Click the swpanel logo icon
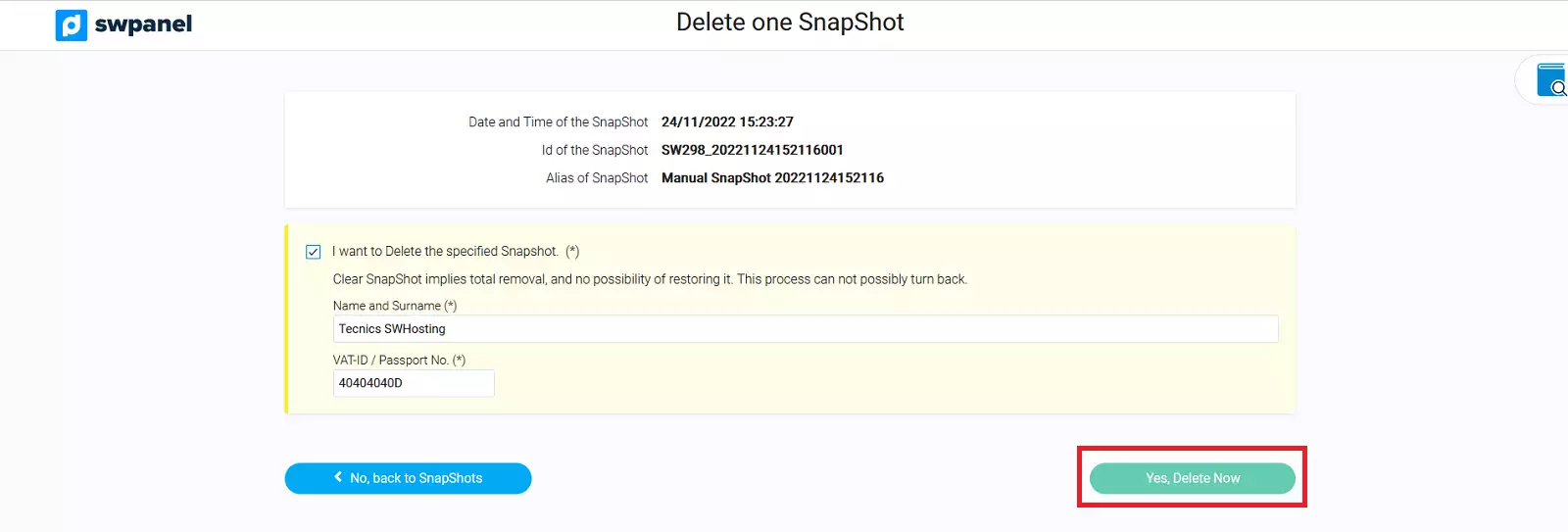 point(72,24)
